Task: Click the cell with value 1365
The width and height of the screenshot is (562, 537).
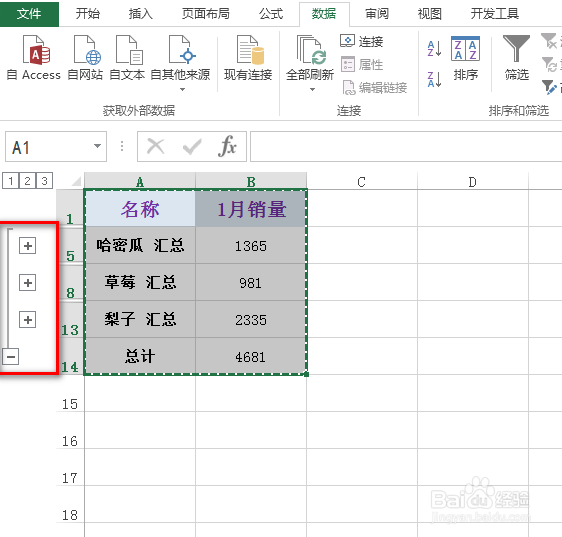Action: 251,246
